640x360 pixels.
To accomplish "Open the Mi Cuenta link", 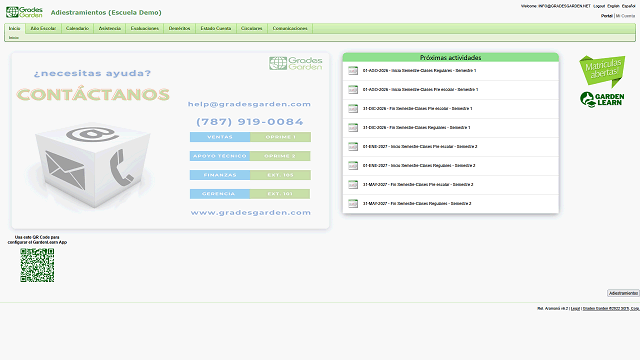I will tap(625, 16).
